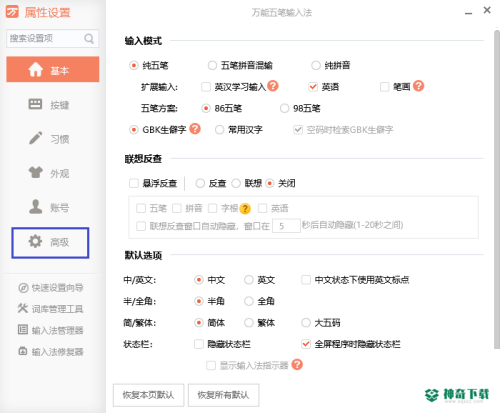The height and width of the screenshot is (413, 500).
Task: Select 繁体 character option
Action: [249, 323]
